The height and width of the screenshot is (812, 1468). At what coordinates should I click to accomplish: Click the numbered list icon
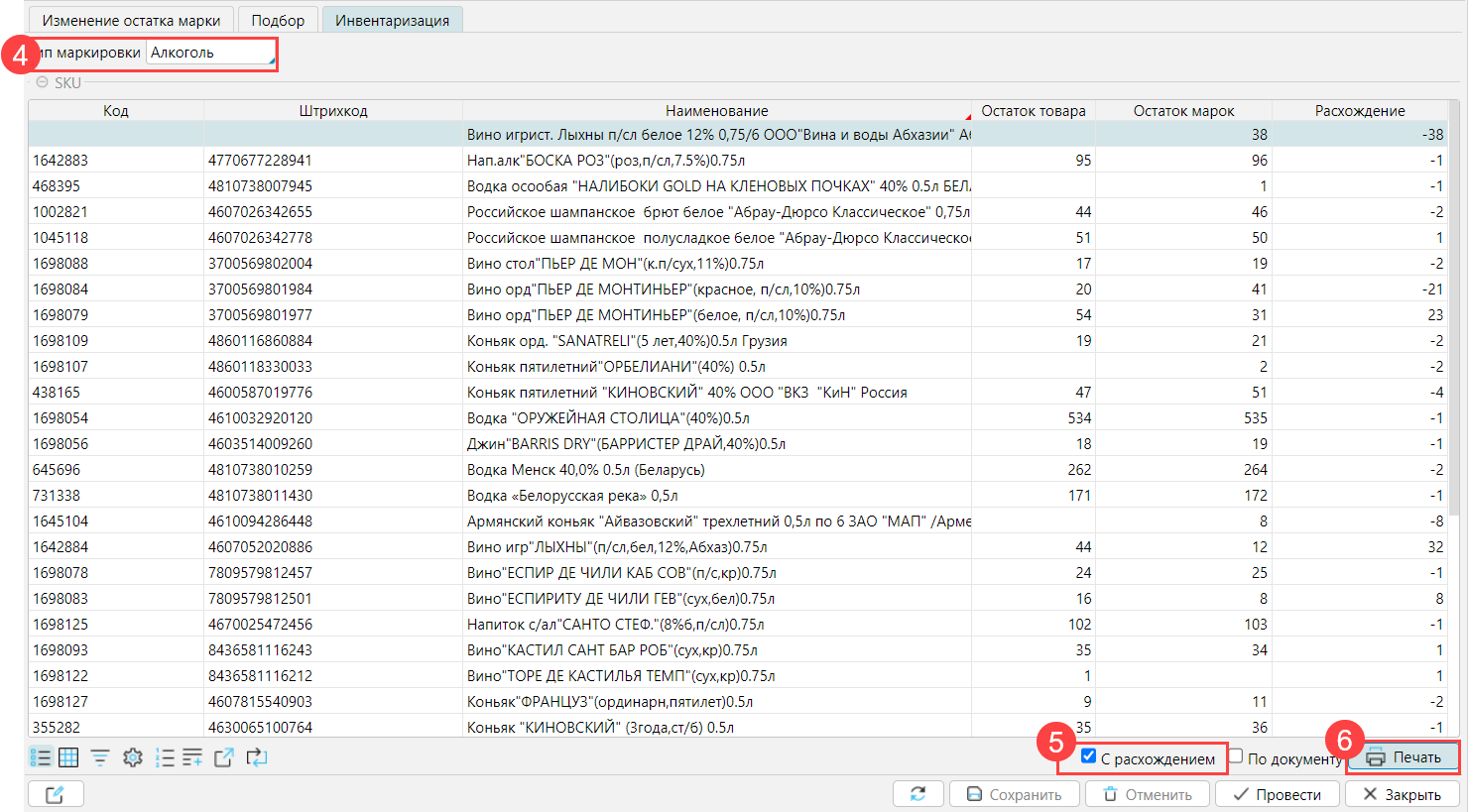click(165, 757)
